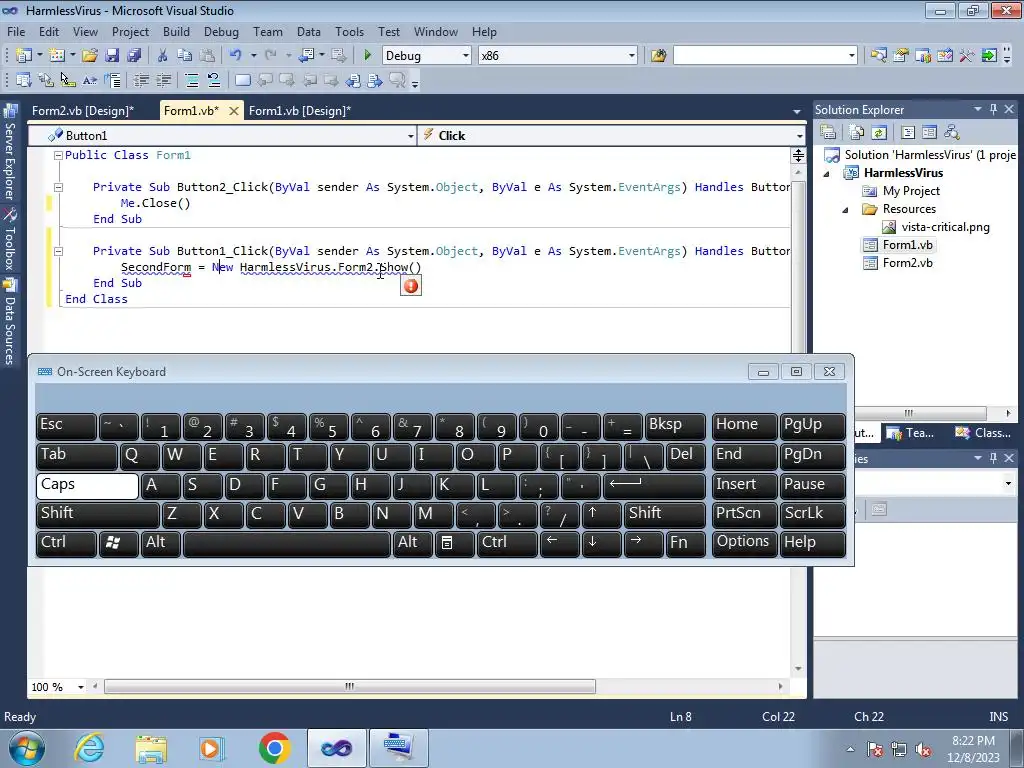The image size is (1024, 768).
Task: Click the error correction red exclamation icon
Action: (411, 286)
